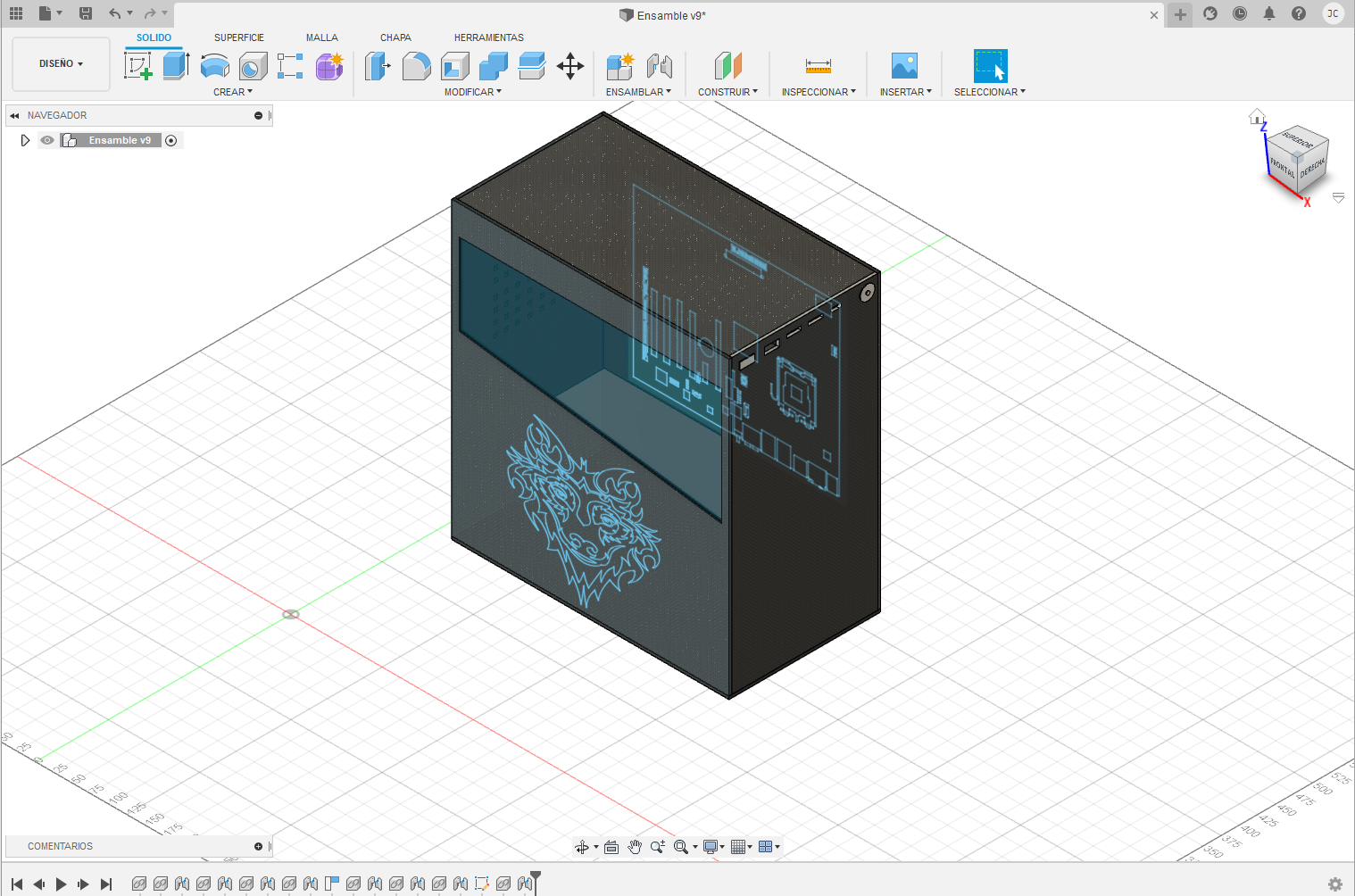Image resolution: width=1355 pixels, height=896 pixels.
Task: Open the Modificar dropdown menu
Action: (x=473, y=92)
